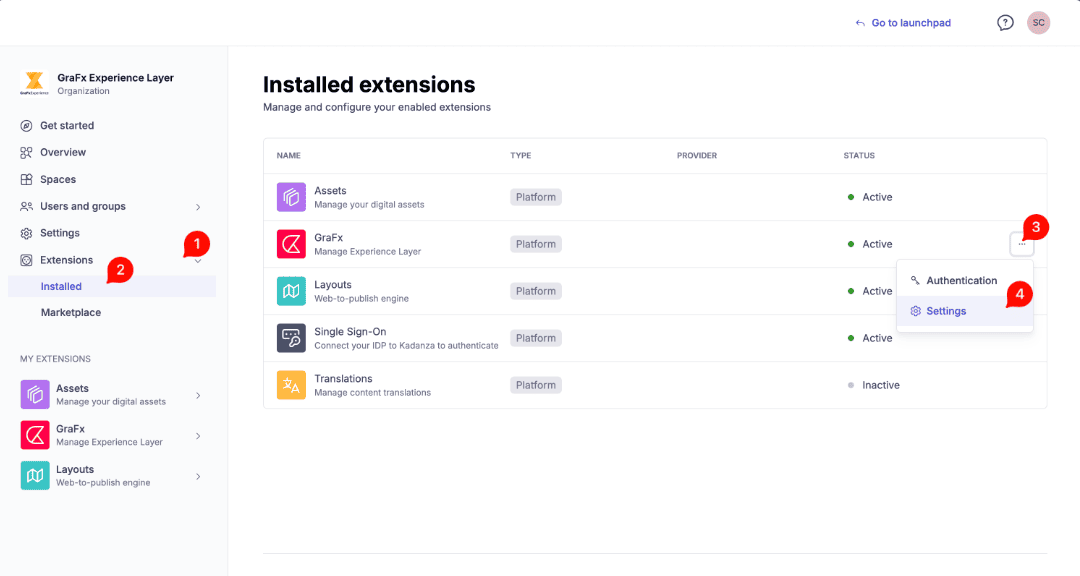Click the Platform tag in GraFx row

point(536,244)
